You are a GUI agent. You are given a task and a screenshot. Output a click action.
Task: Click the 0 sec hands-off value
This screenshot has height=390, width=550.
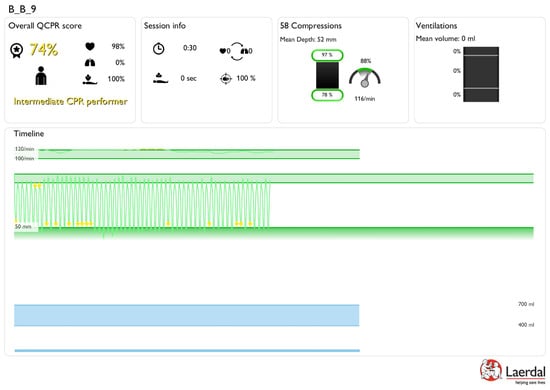(188, 79)
